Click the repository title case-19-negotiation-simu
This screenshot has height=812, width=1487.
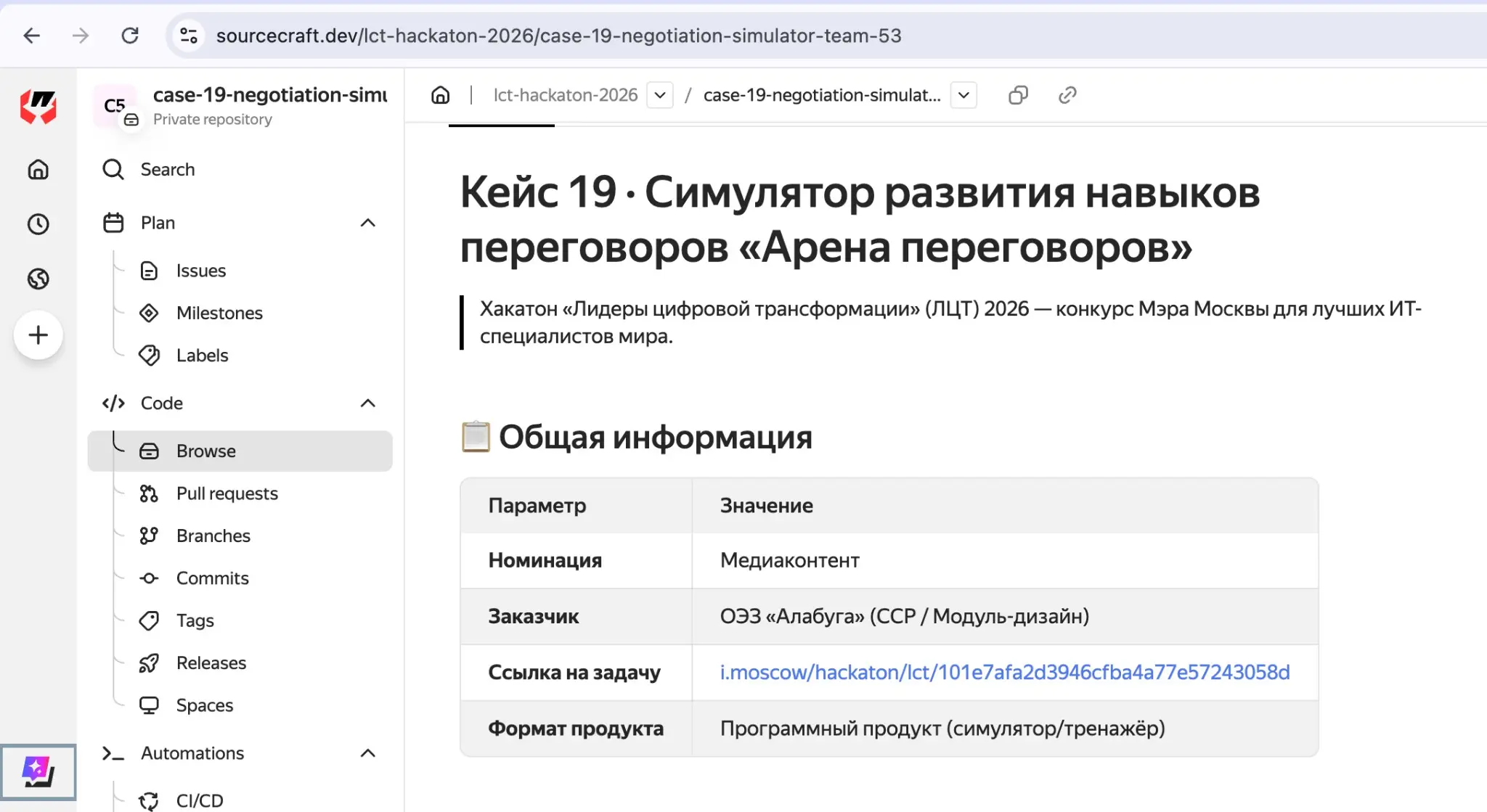270,95
